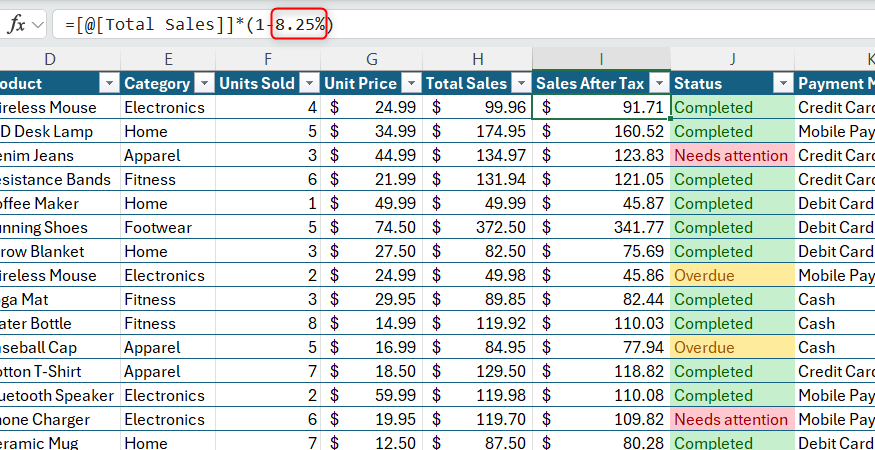Open the Product column filter arrow
Viewport: 875px width, 450px height.
coord(109,84)
